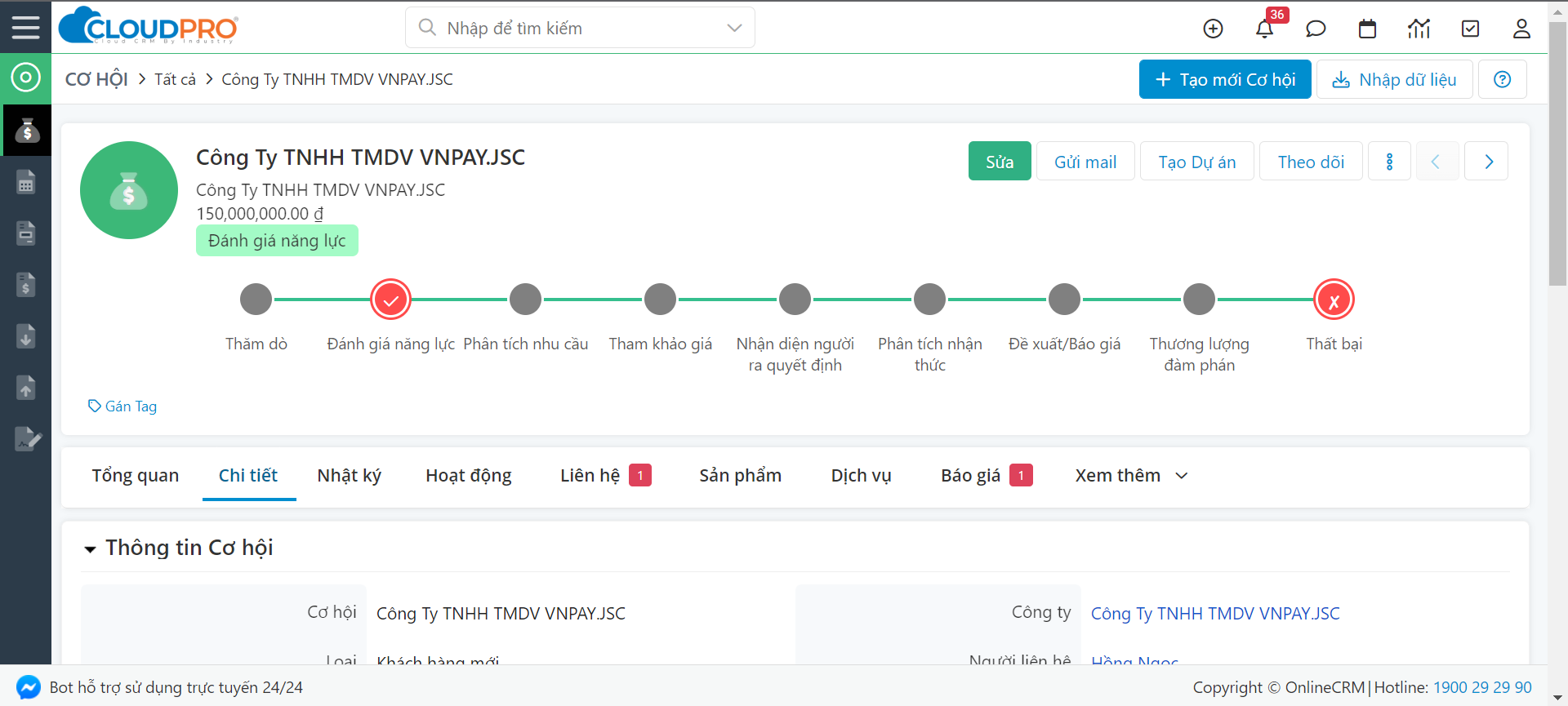Switch to the Tổng quan tab
The width and height of the screenshot is (1568, 706).
pos(136,475)
